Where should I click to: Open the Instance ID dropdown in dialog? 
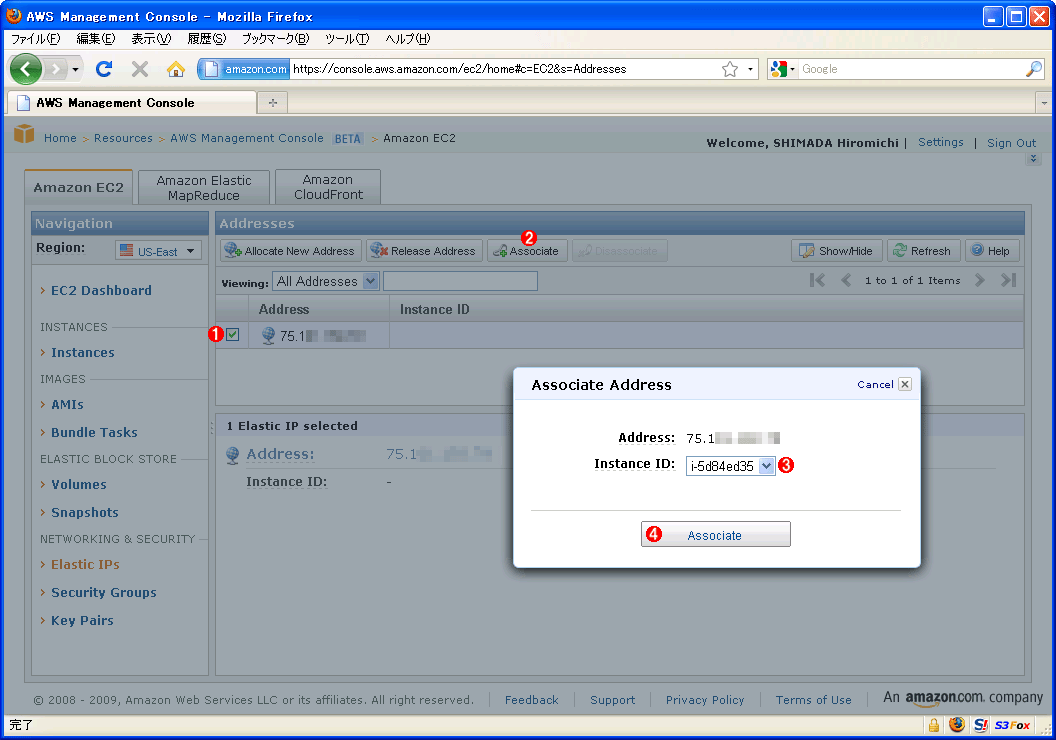coord(731,466)
